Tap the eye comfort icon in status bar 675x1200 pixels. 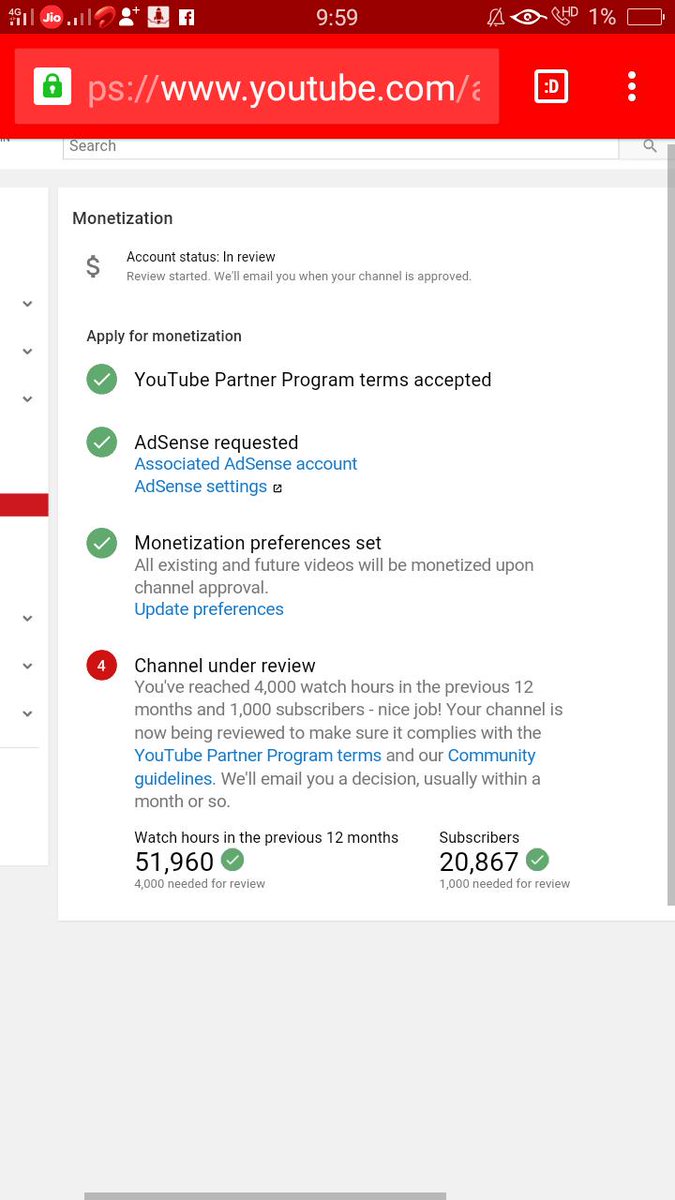pyautogui.click(x=527, y=17)
